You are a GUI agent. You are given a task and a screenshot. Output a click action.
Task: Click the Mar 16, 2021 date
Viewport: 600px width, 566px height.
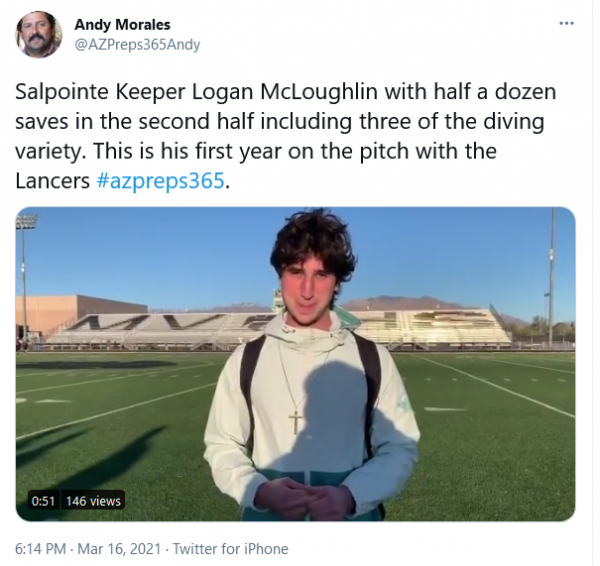pyautogui.click(x=119, y=549)
